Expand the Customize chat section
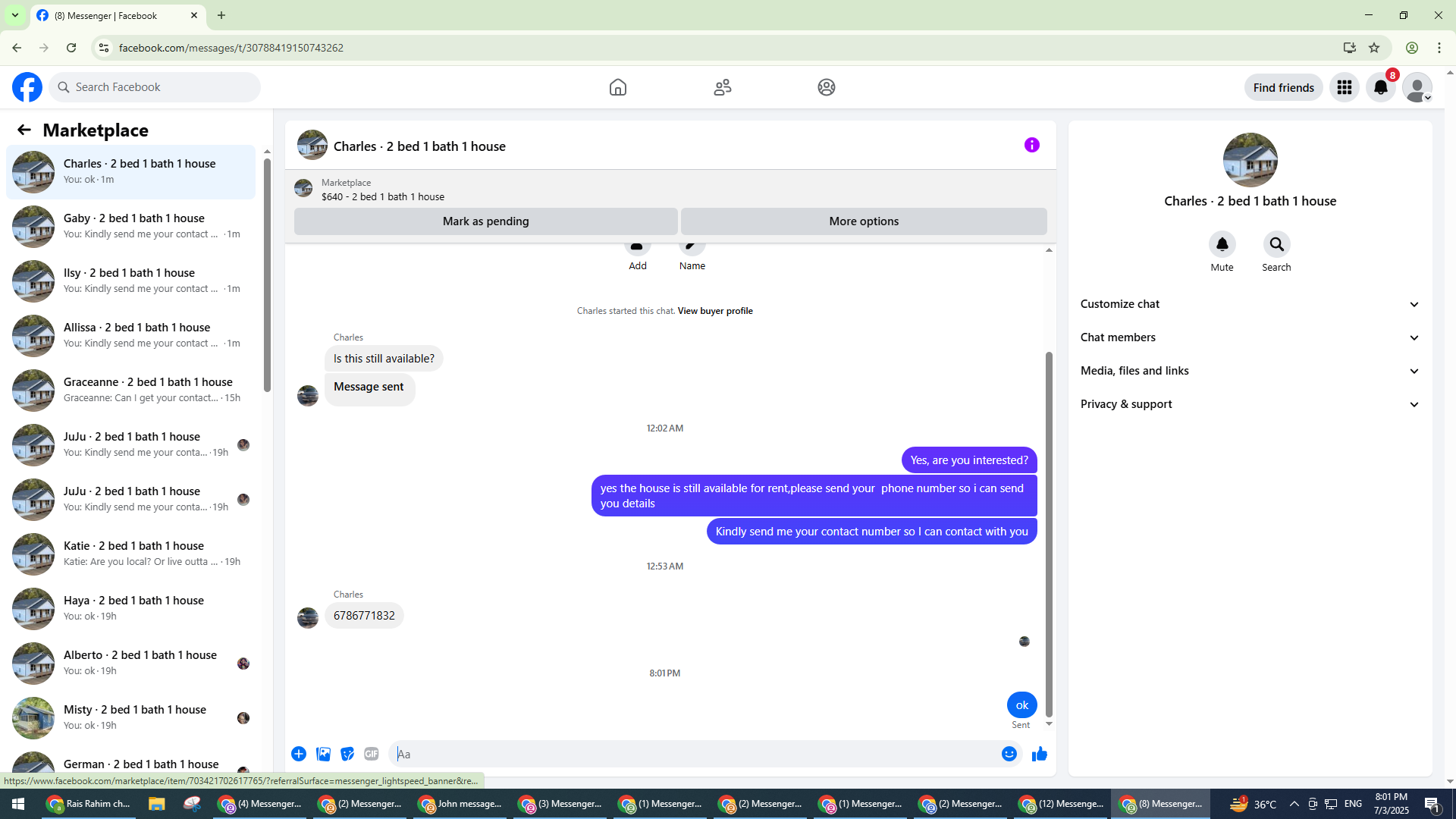1456x819 pixels. (x=1249, y=304)
